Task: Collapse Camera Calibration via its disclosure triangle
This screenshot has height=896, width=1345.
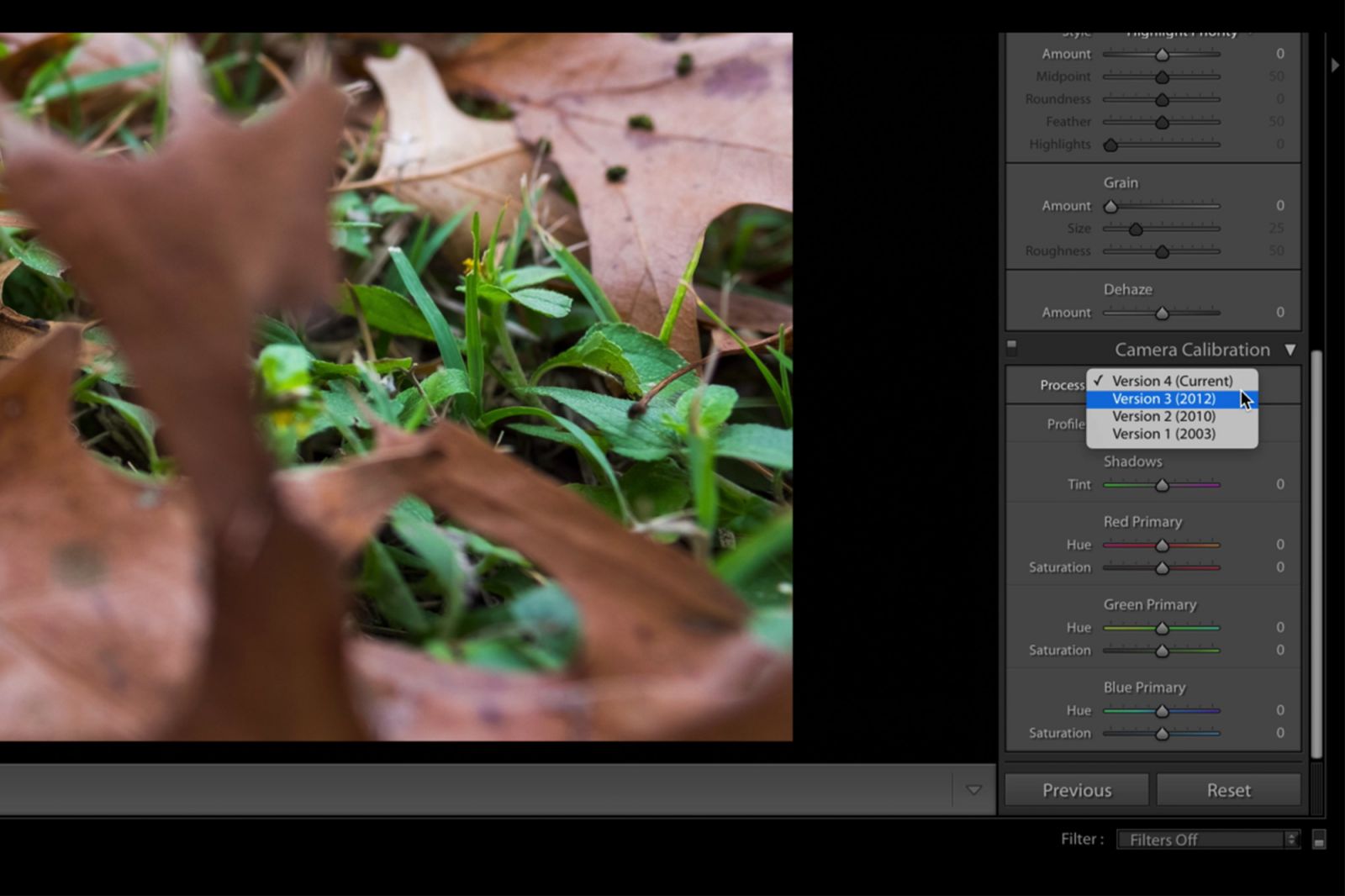Action: click(1291, 350)
